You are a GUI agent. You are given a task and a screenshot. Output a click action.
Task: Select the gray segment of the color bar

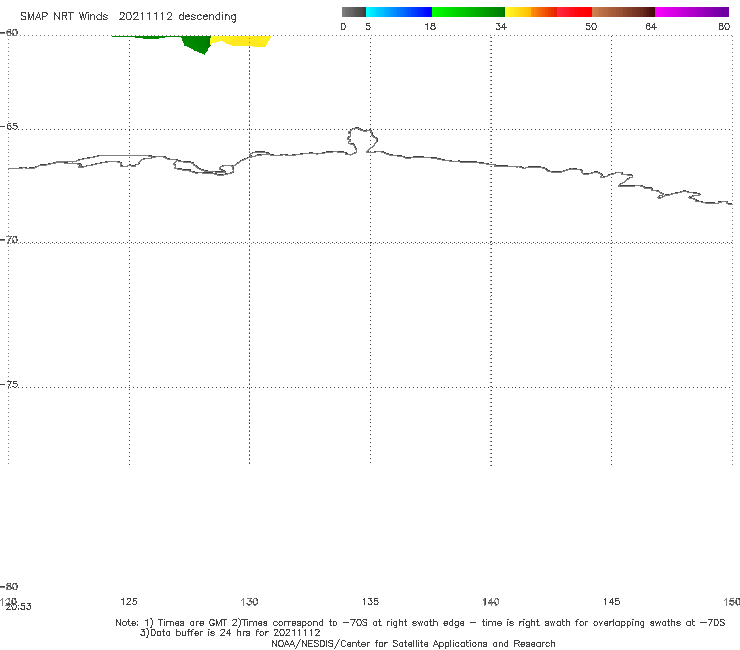tap(353, 12)
